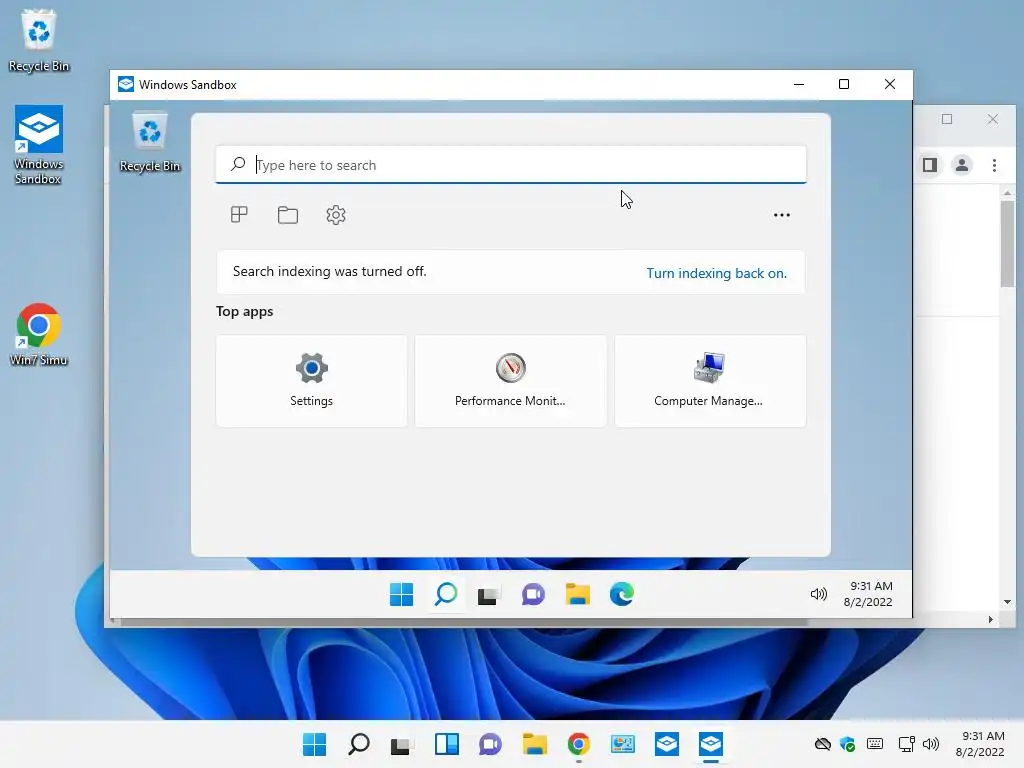This screenshot has height=768, width=1024.
Task: Open File Explorer in Sandbox taskbar
Action: click(x=577, y=594)
